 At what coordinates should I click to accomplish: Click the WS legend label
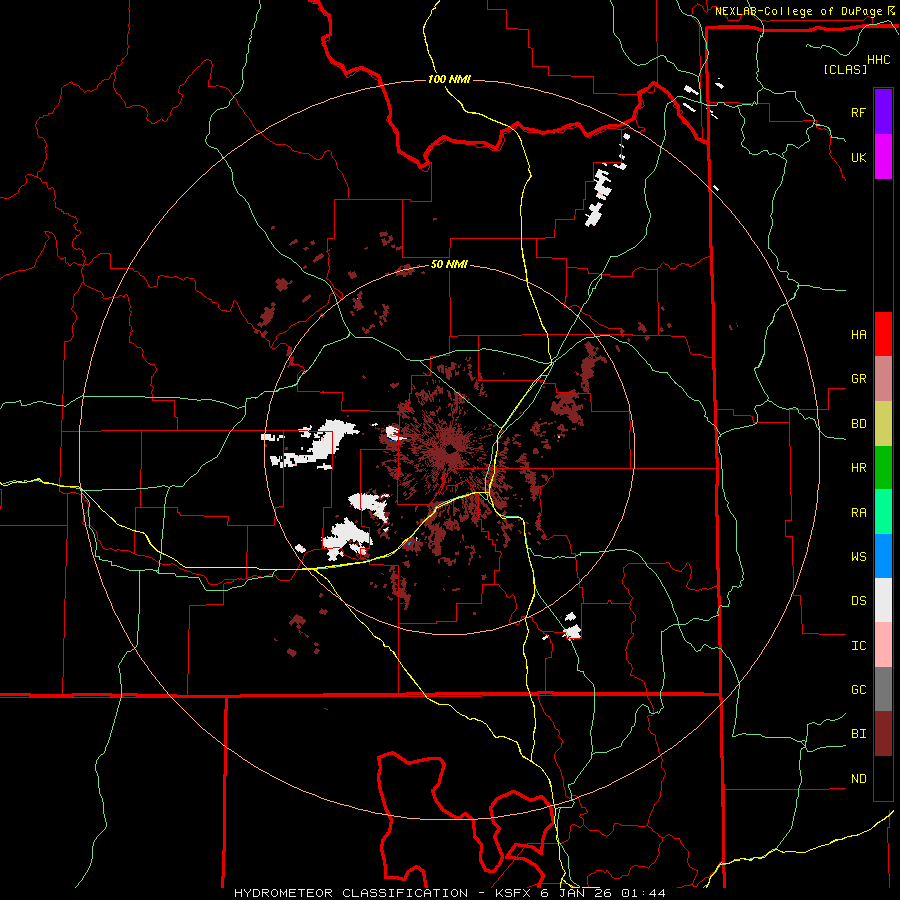pyautogui.click(x=858, y=557)
